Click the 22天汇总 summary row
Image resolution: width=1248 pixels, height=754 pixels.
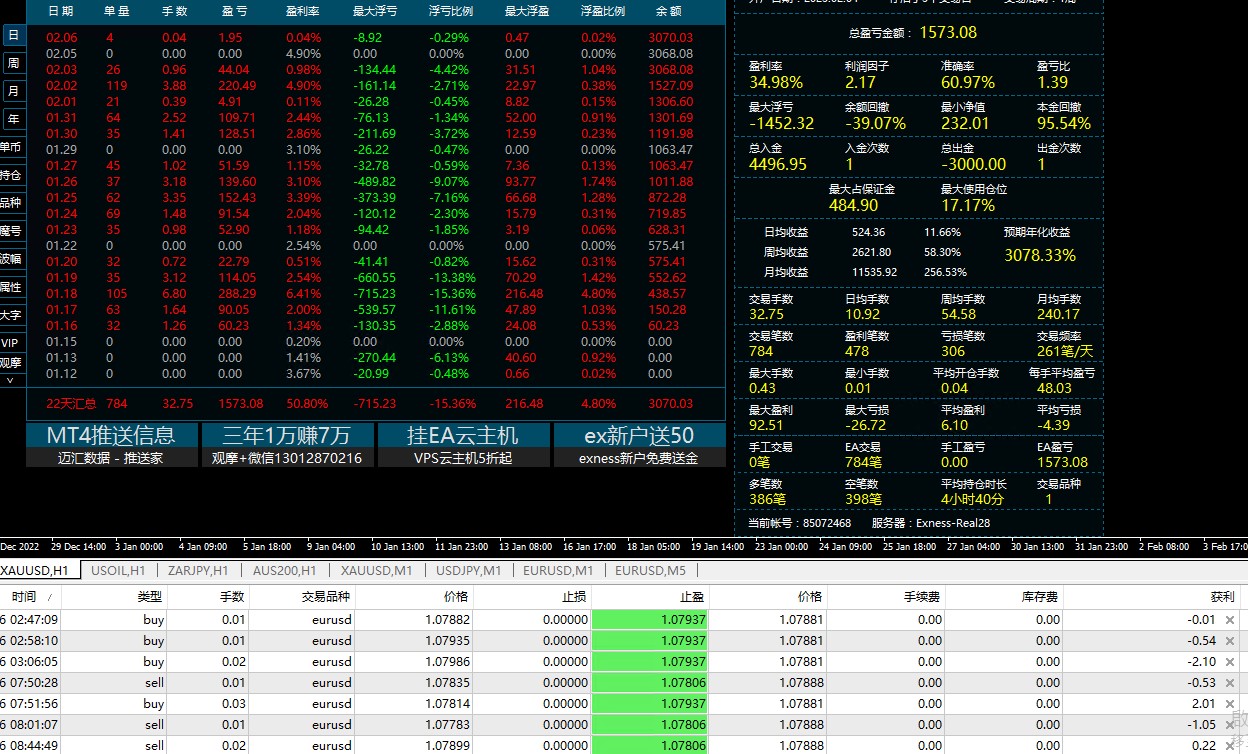point(375,404)
